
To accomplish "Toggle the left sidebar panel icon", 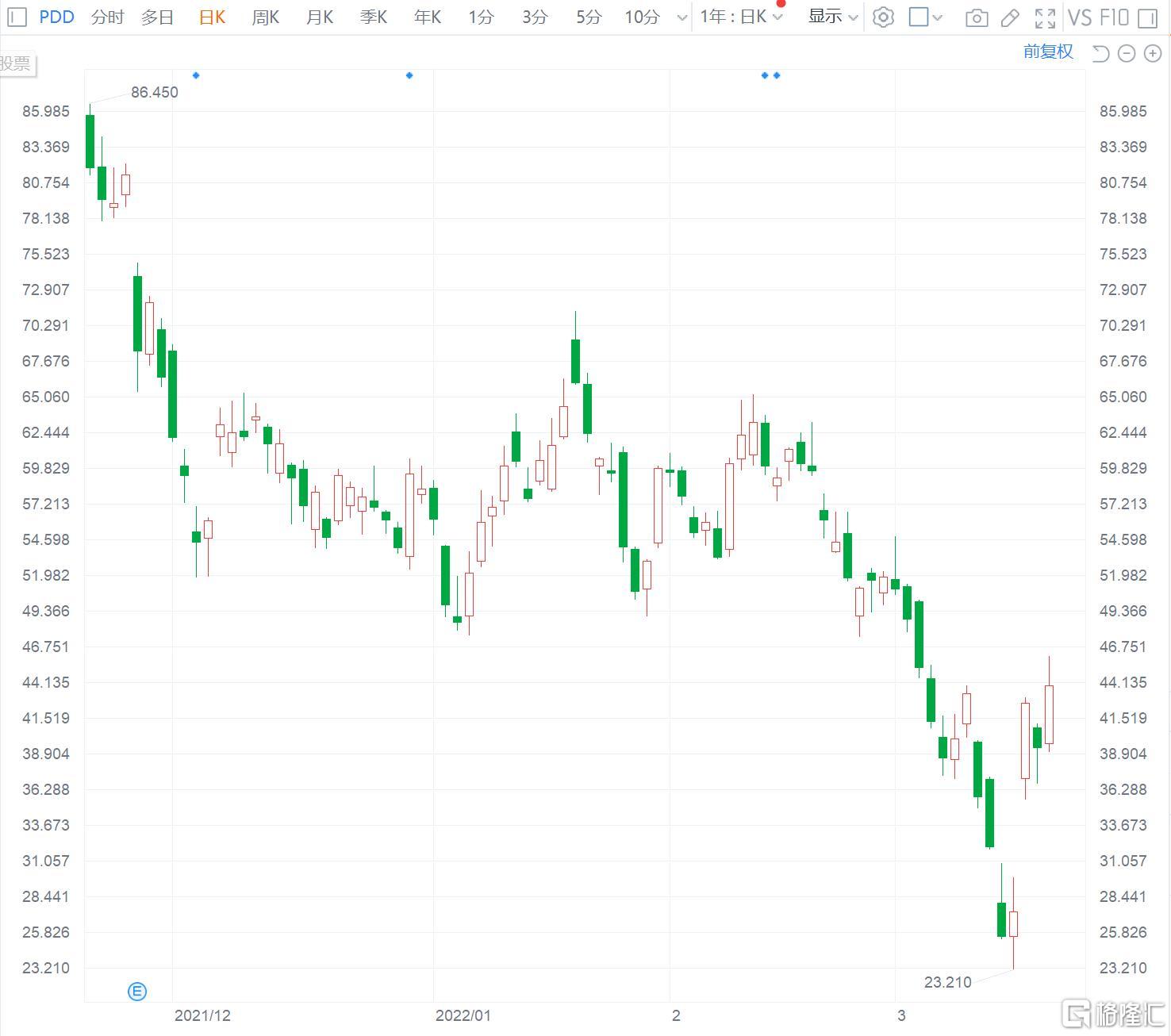I will click(17, 17).
